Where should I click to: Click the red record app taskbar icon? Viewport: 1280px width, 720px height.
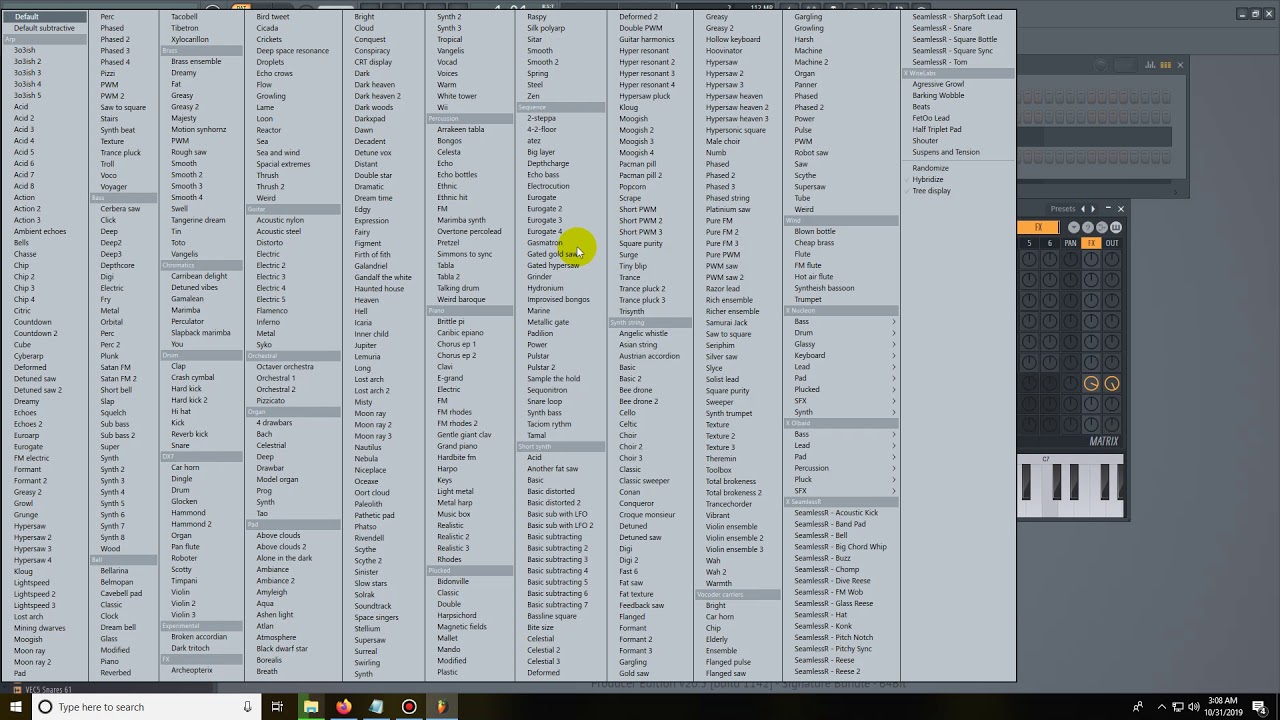pos(409,707)
